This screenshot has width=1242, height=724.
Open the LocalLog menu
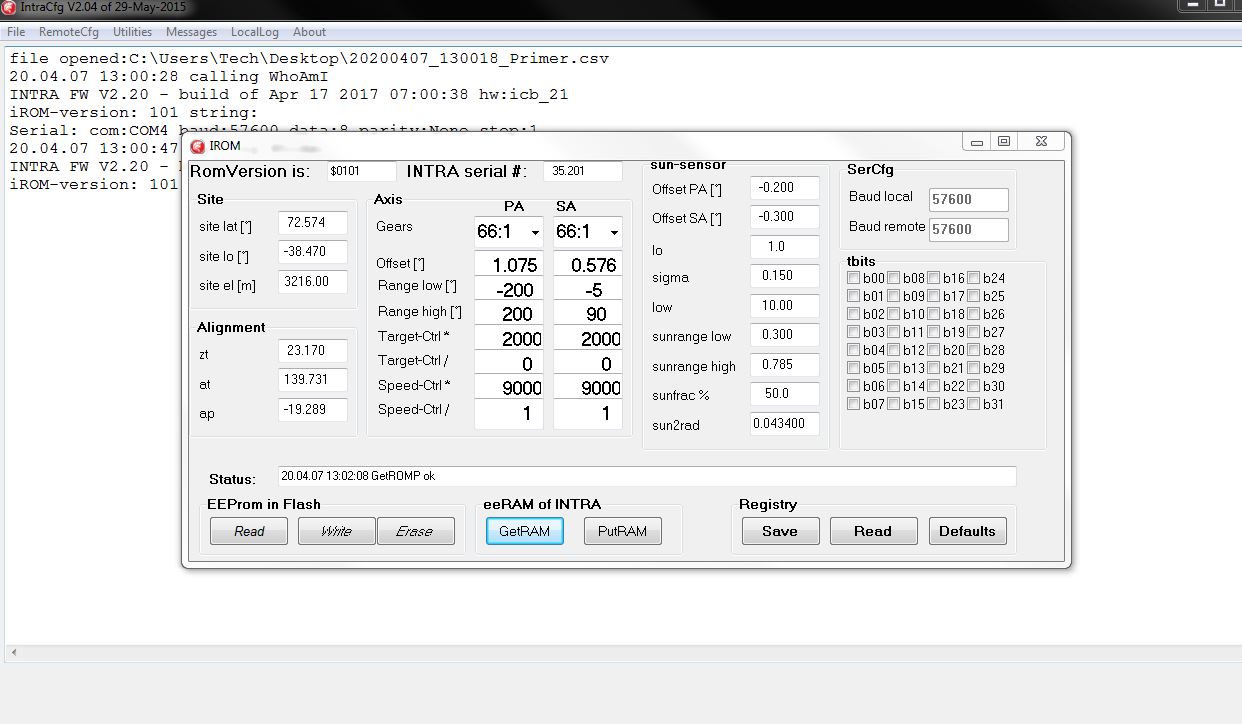pos(254,32)
